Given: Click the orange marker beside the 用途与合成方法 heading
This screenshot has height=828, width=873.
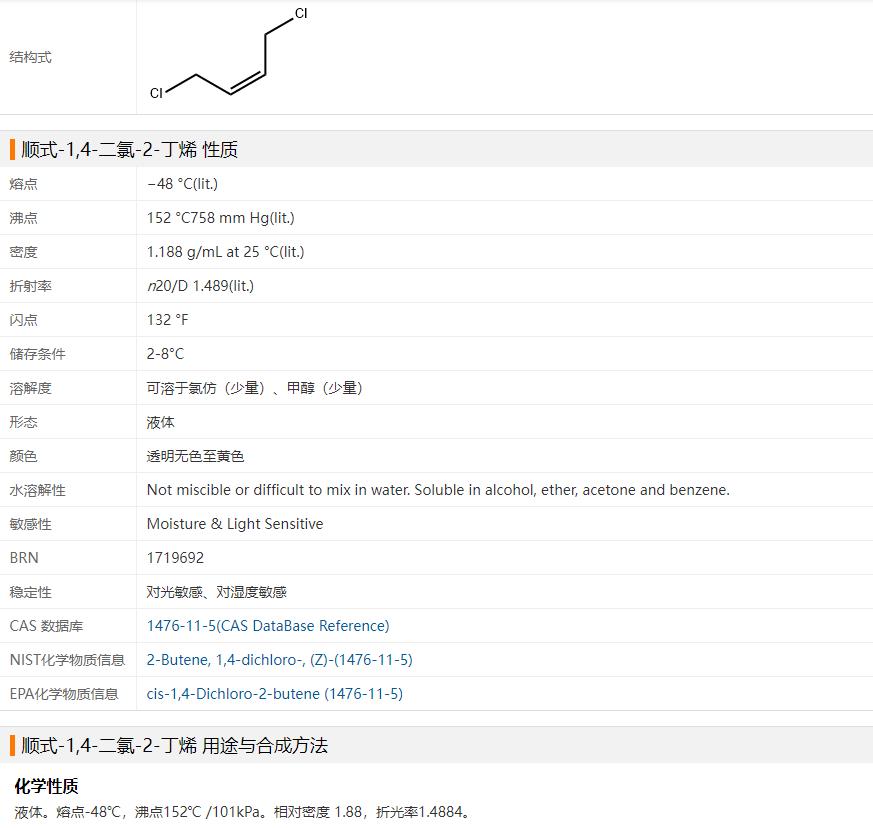Looking at the screenshot, I should coord(13,746).
